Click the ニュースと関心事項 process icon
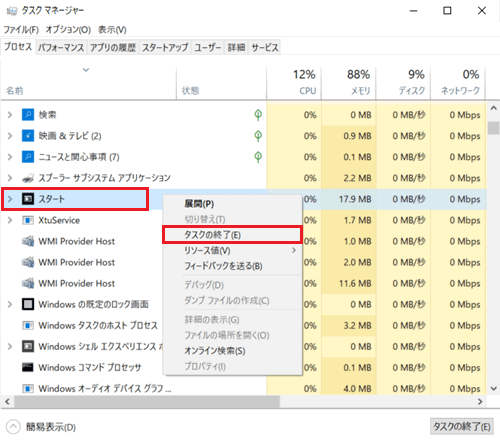Viewport: 500px width, 442px height. [x=28, y=157]
